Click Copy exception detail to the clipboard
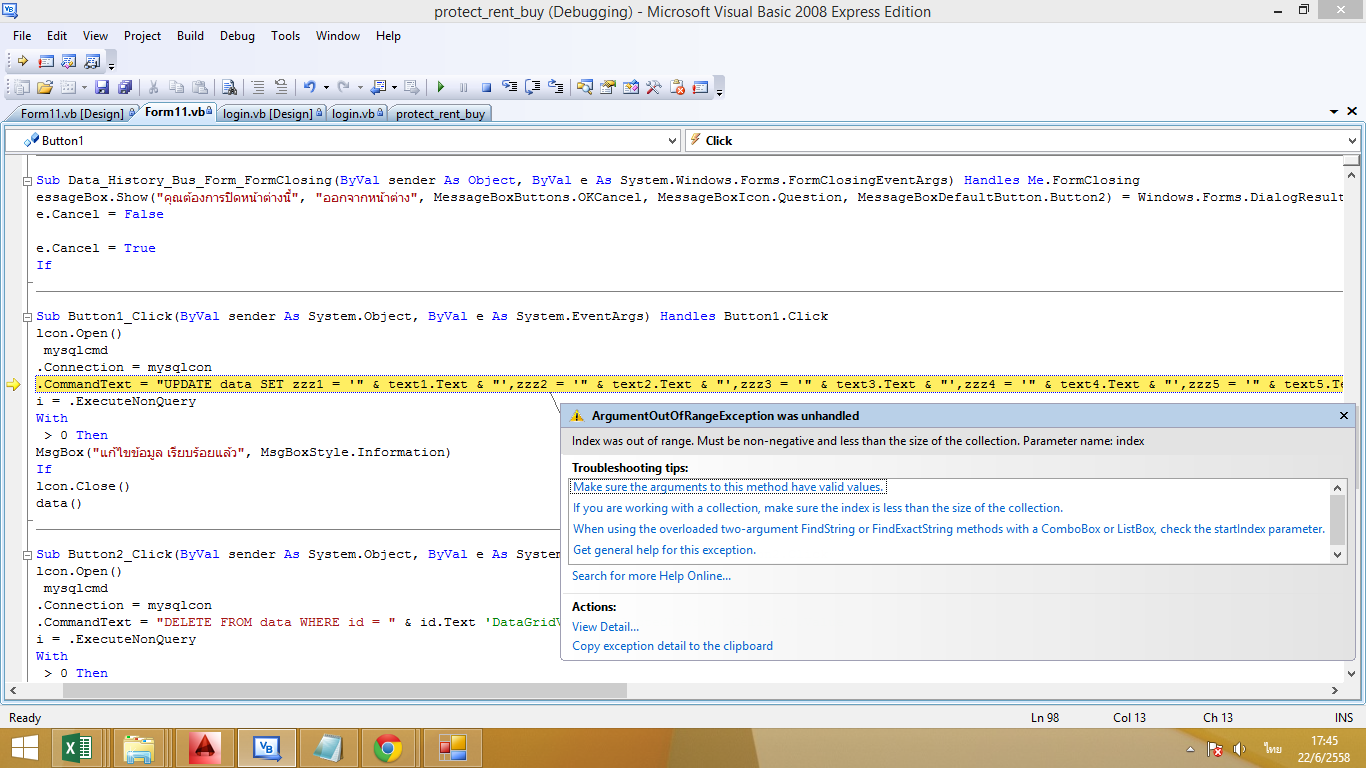This screenshot has height=768, width=1366. click(x=672, y=646)
